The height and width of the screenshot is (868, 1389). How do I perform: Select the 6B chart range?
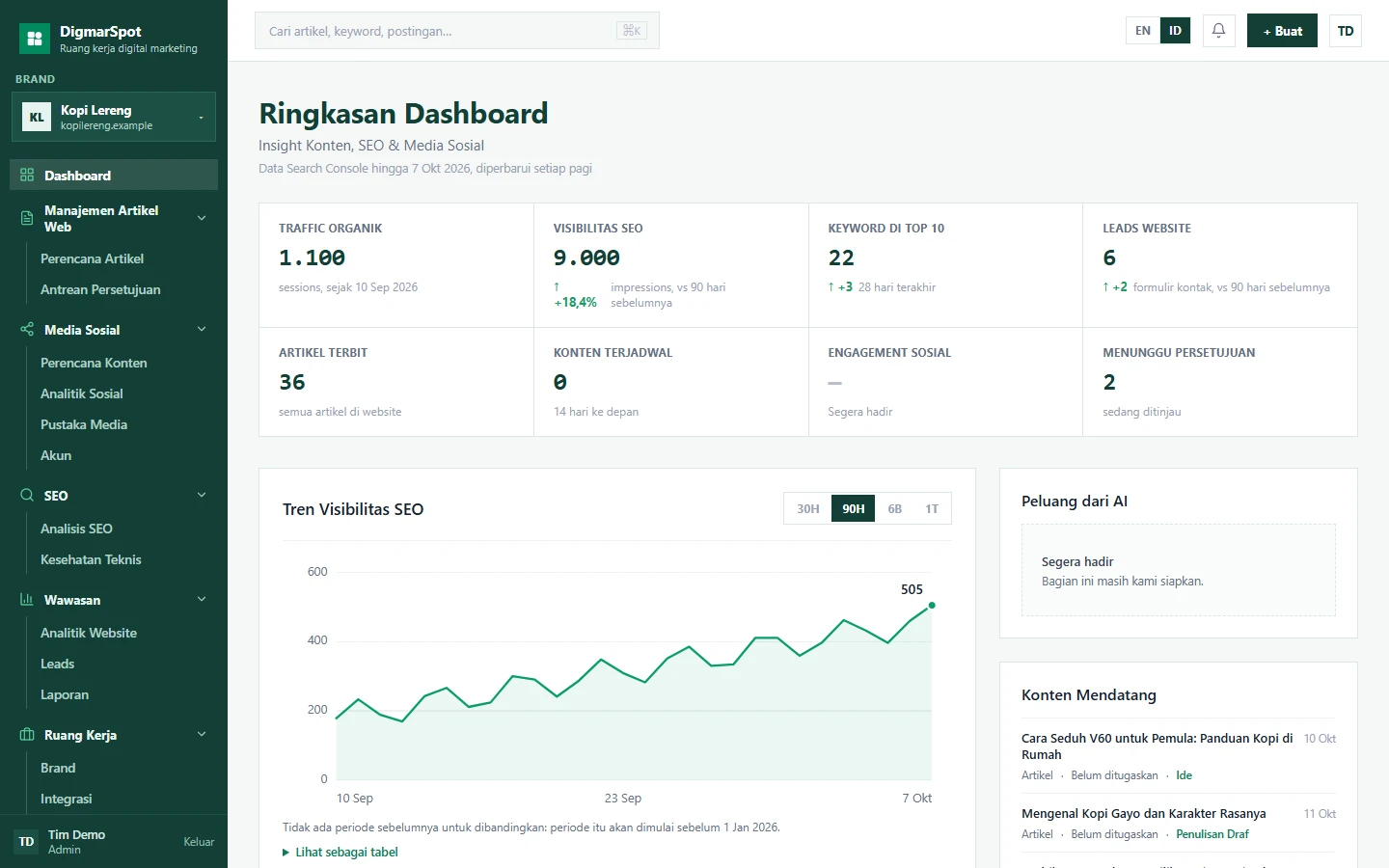click(895, 509)
